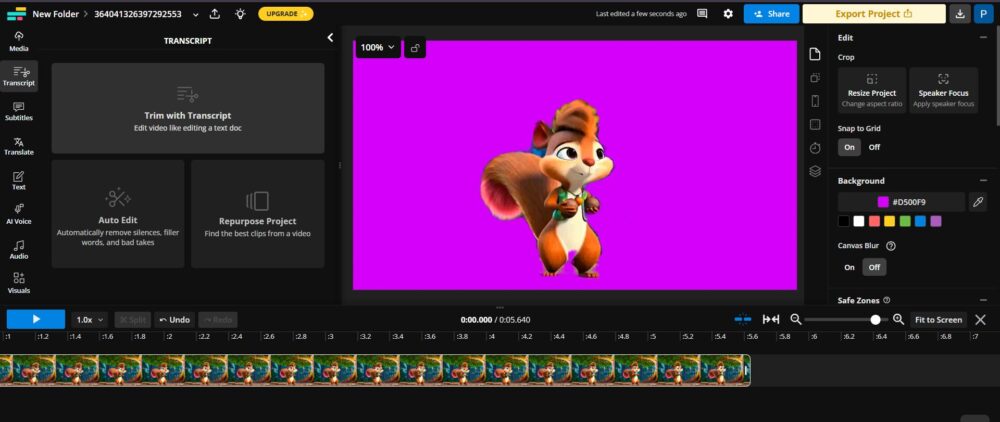Show Canvas Blur help info icon
Viewport: 1000px width, 422px height.
pos(891,245)
